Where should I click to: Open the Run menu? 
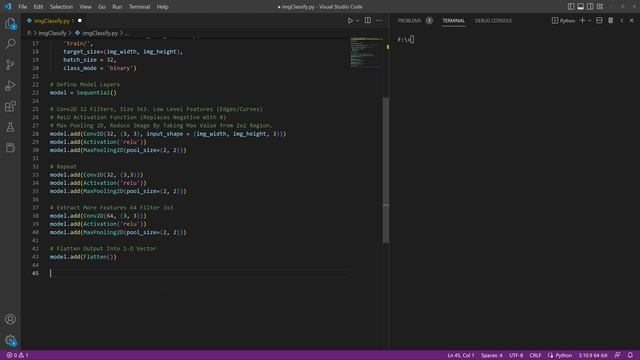tap(117, 7)
